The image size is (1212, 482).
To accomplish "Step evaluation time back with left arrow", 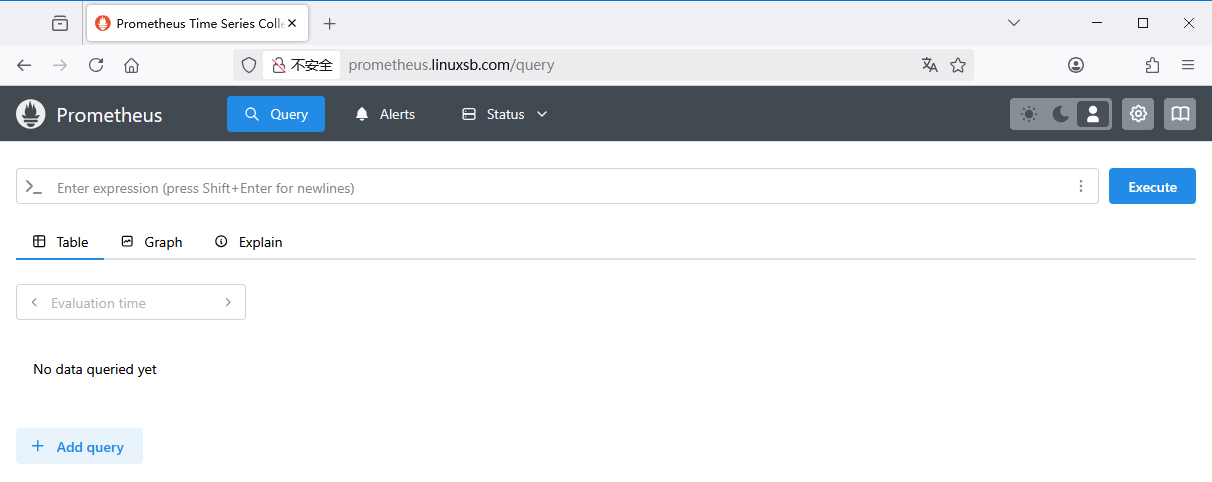I will pos(34,302).
